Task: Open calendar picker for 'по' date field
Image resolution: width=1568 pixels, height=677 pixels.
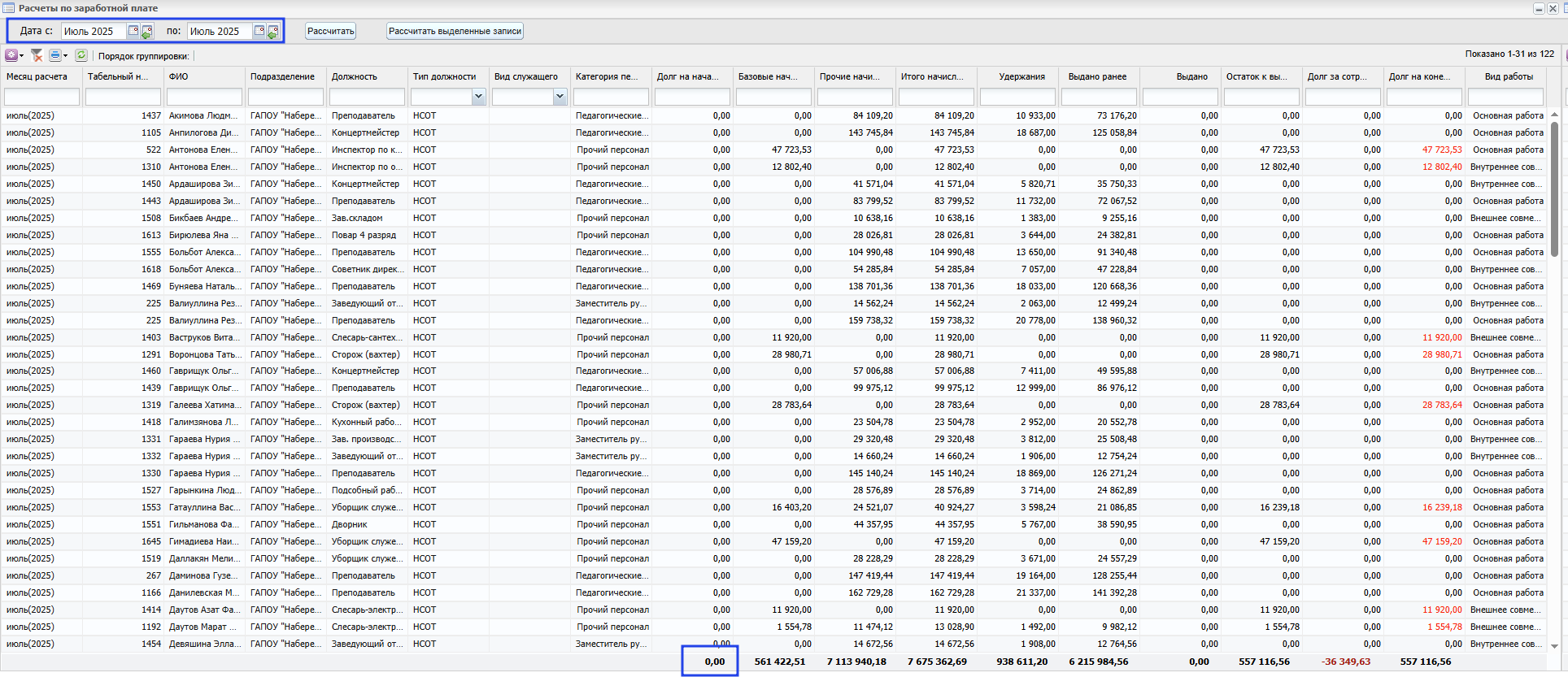Action: [x=259, y=31]
